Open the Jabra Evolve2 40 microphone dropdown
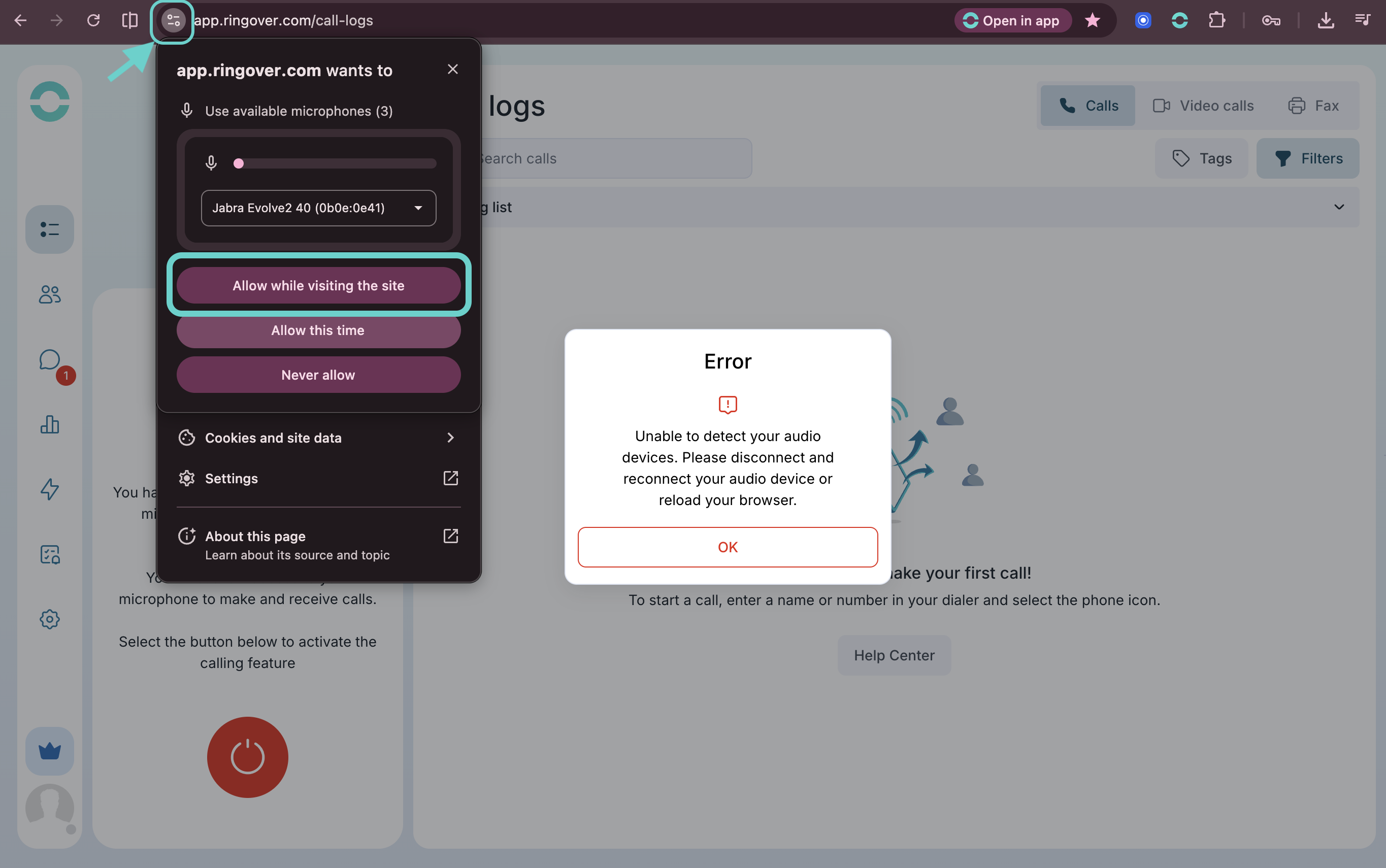The height and width of the screenshot is (868, 1386). point(319,208)
